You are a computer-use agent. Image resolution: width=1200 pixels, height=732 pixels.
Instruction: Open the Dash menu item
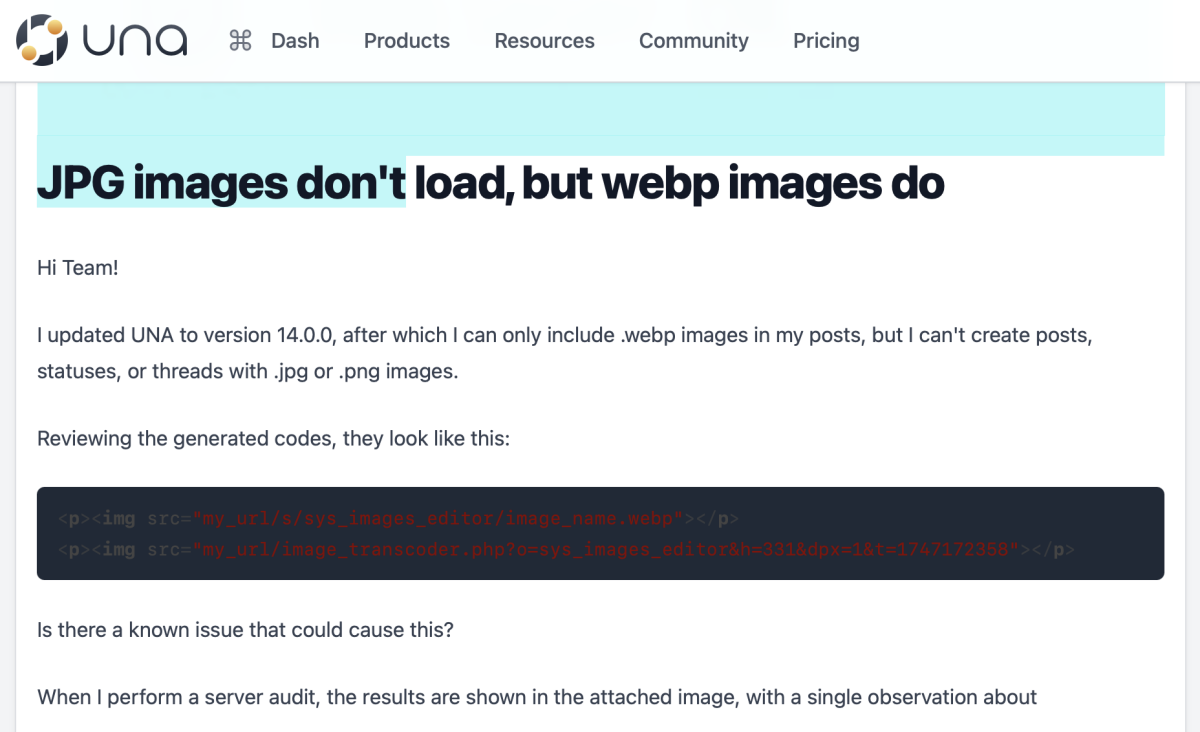click(295, 41)
